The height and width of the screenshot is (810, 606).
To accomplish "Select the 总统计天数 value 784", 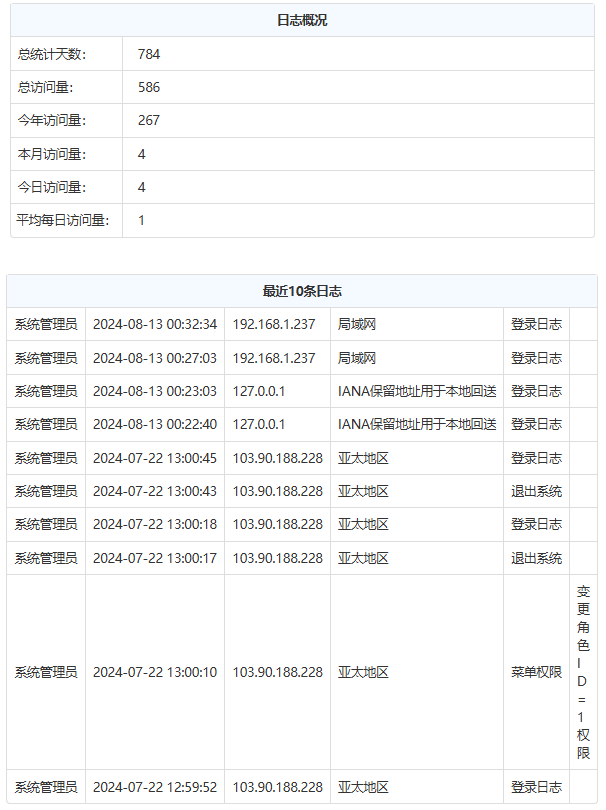I will pos(149,54).
